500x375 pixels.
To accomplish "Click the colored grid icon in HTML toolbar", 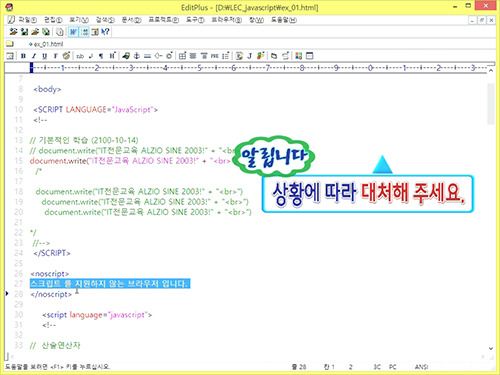I will [298, 56].
